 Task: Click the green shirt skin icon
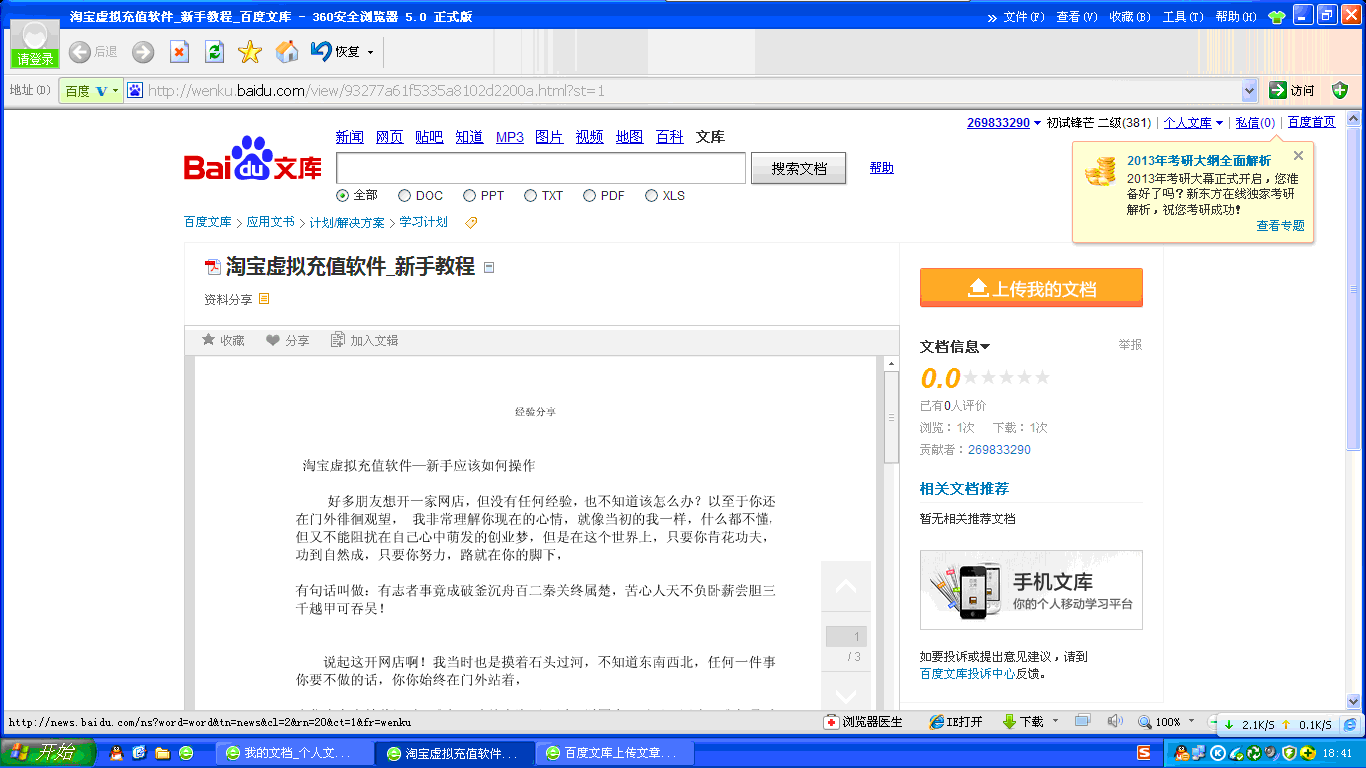click(1277, 17)
